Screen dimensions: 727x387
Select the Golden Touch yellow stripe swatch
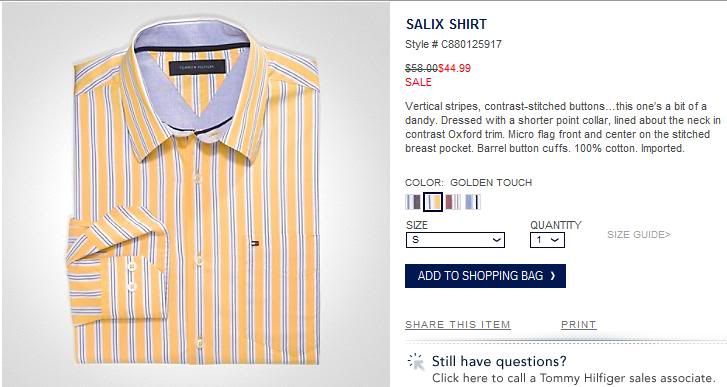433,202
